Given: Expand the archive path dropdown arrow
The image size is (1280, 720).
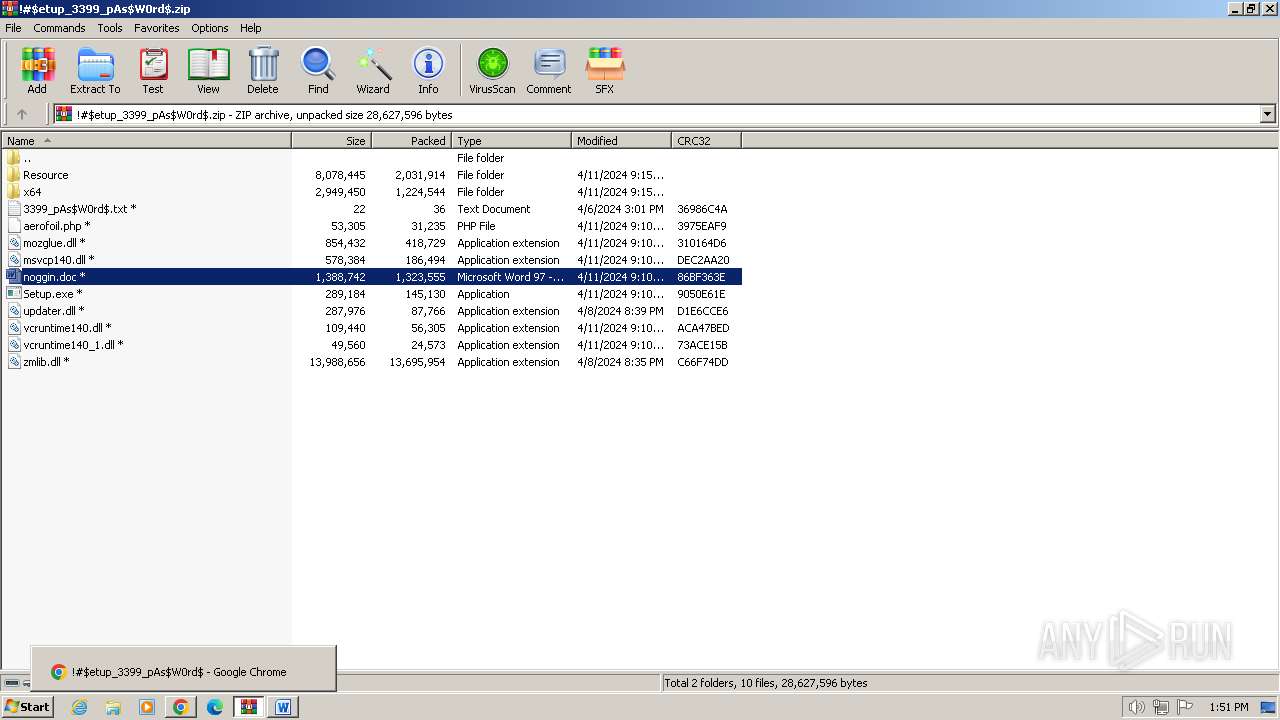Looking at the screenshot, I should pyautogui.click(x=1268, y=115).
